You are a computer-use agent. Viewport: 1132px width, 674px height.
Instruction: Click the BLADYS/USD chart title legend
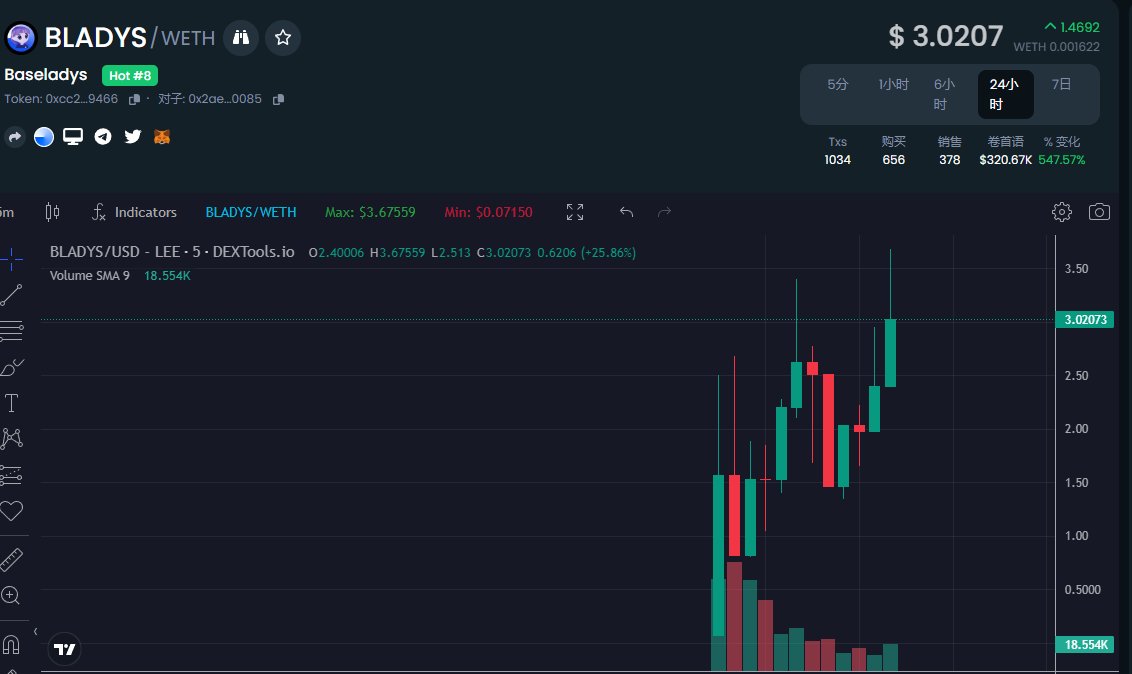pyautogui.click(x=172, y=252)
